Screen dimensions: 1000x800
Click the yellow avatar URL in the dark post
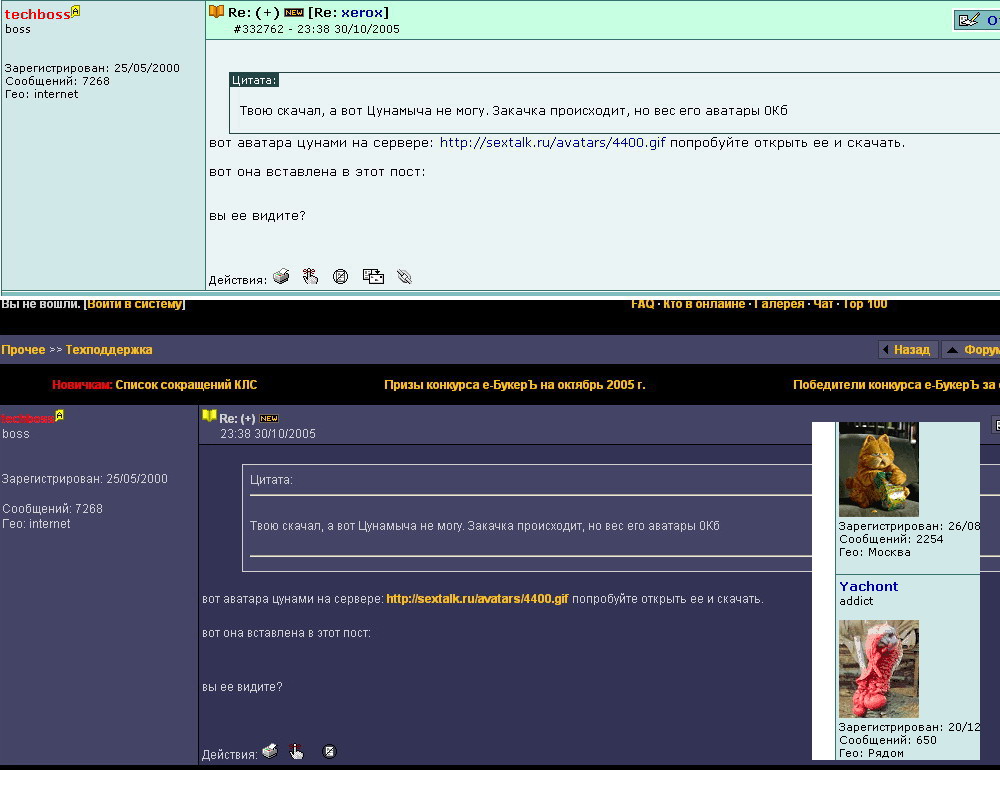pos(477,599)
